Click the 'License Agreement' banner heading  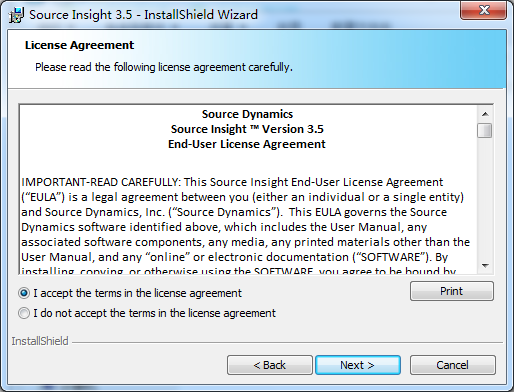point(79,45)
